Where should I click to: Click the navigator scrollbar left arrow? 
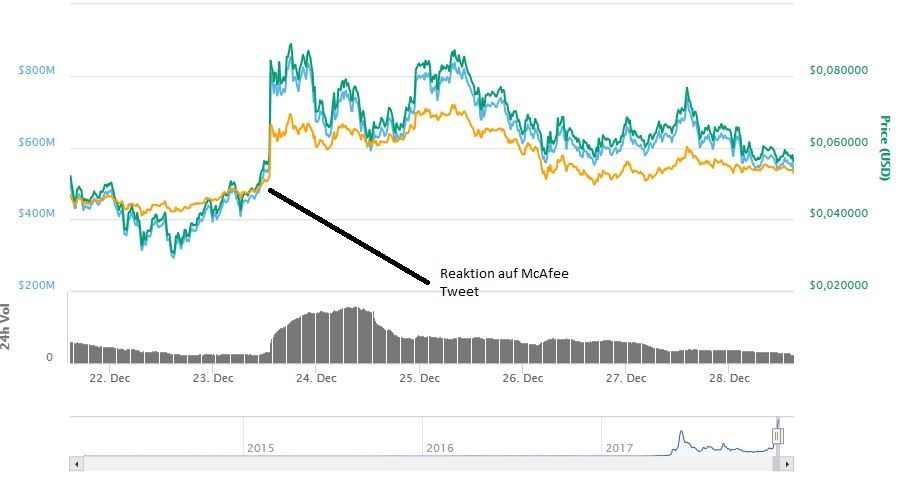click(x=76, y=464)
